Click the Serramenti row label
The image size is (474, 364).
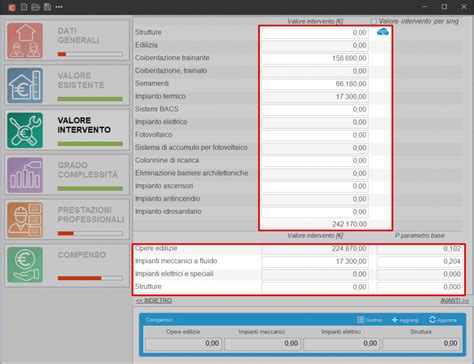tap(152, 83)
